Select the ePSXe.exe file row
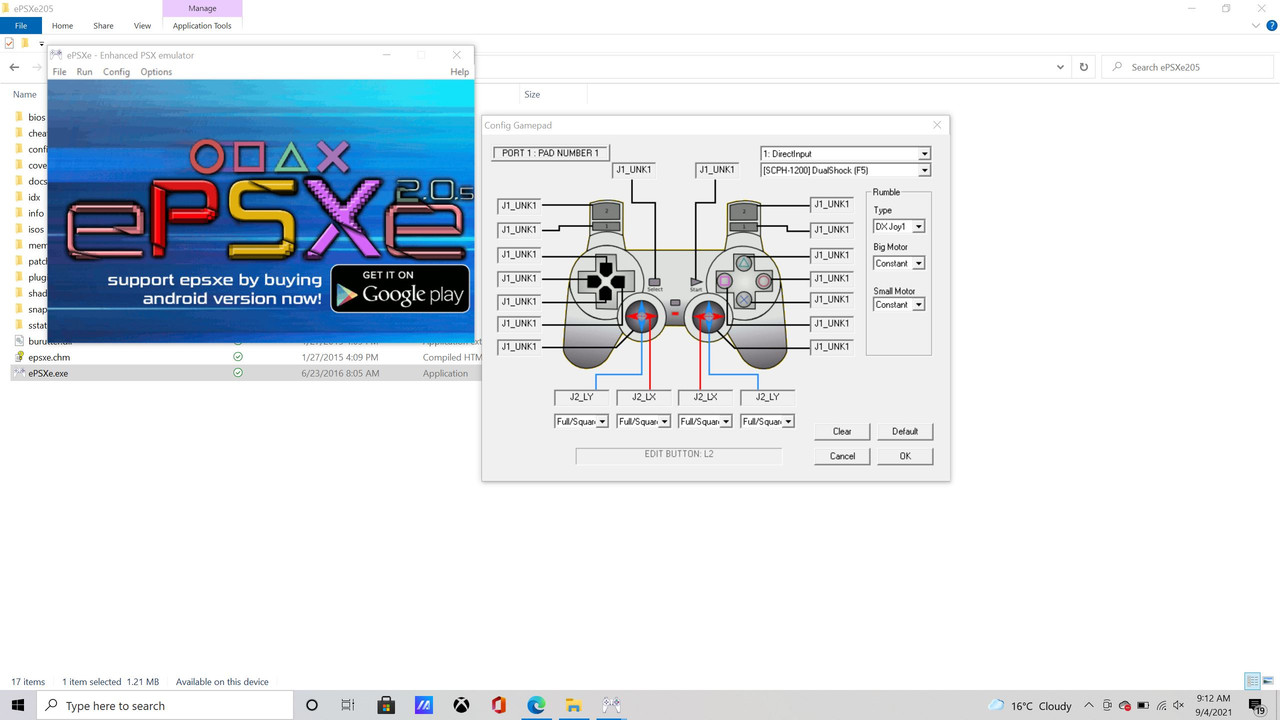 point(245,373)
